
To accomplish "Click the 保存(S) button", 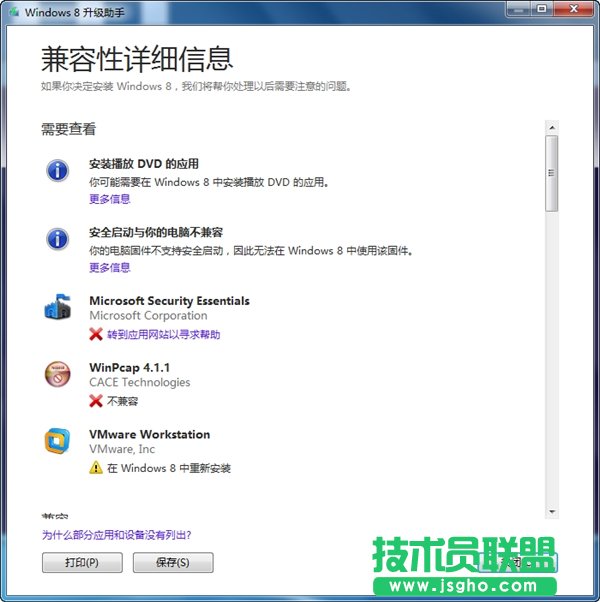I will click(x=173, y=562).
